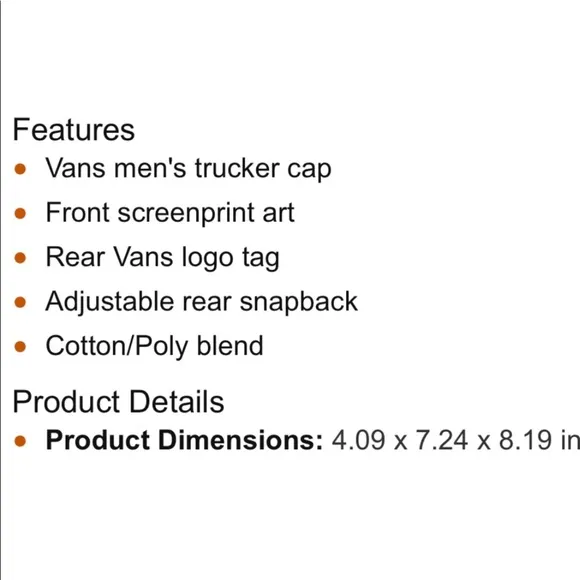This screenshot has width=580, height=580.
Task: Click the bullet beside Vans men's trucker cap
Action: (20, 169)
